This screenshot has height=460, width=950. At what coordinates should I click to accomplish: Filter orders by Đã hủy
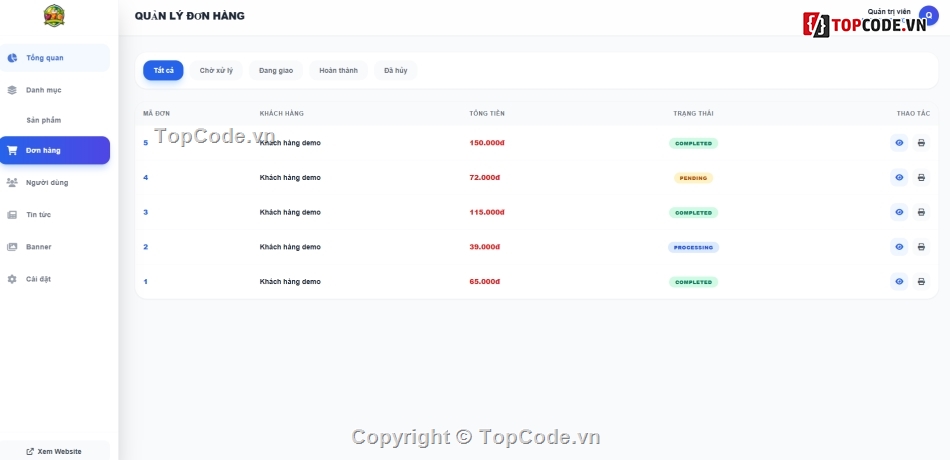tap(396, 70)
